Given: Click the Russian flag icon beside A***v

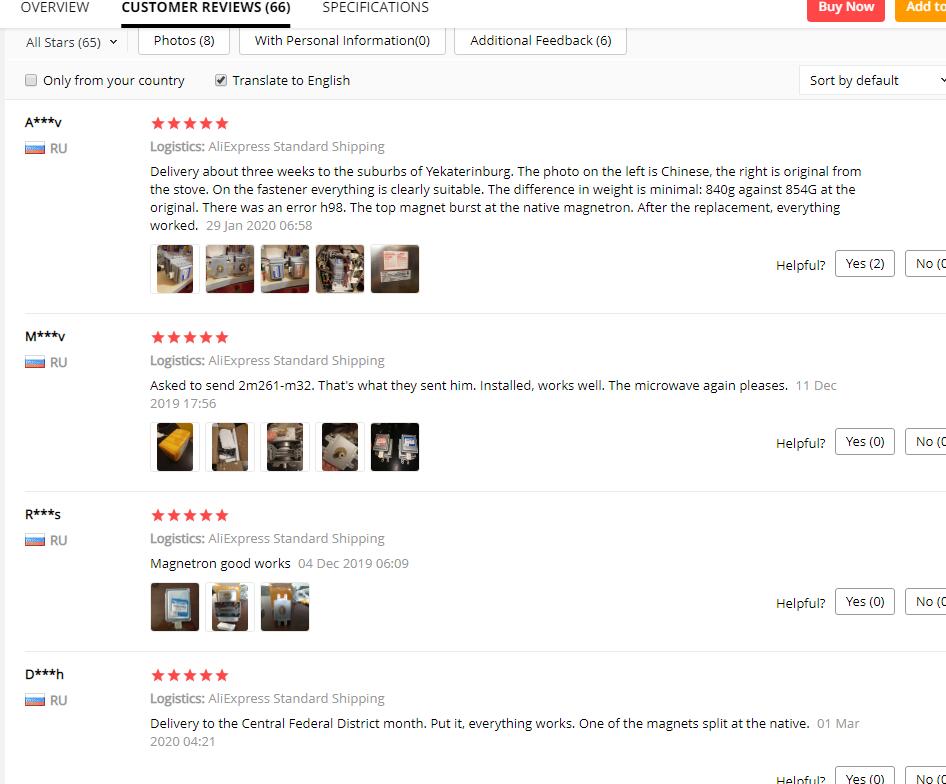Looking at the screenshot, I should pyautogui.click(x=35, y=148).
